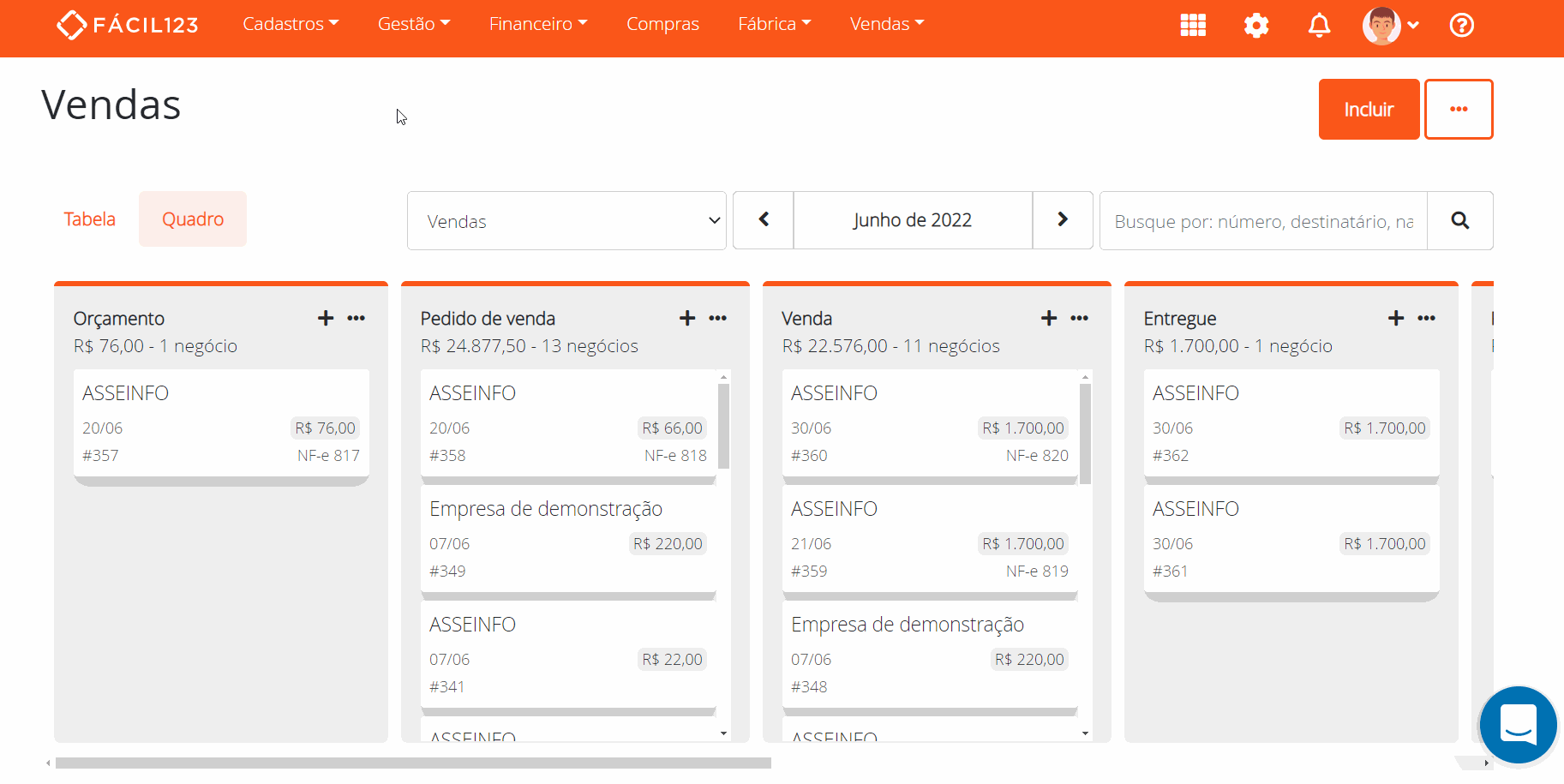Select the Quadro view mode

(x=192, y=218)
